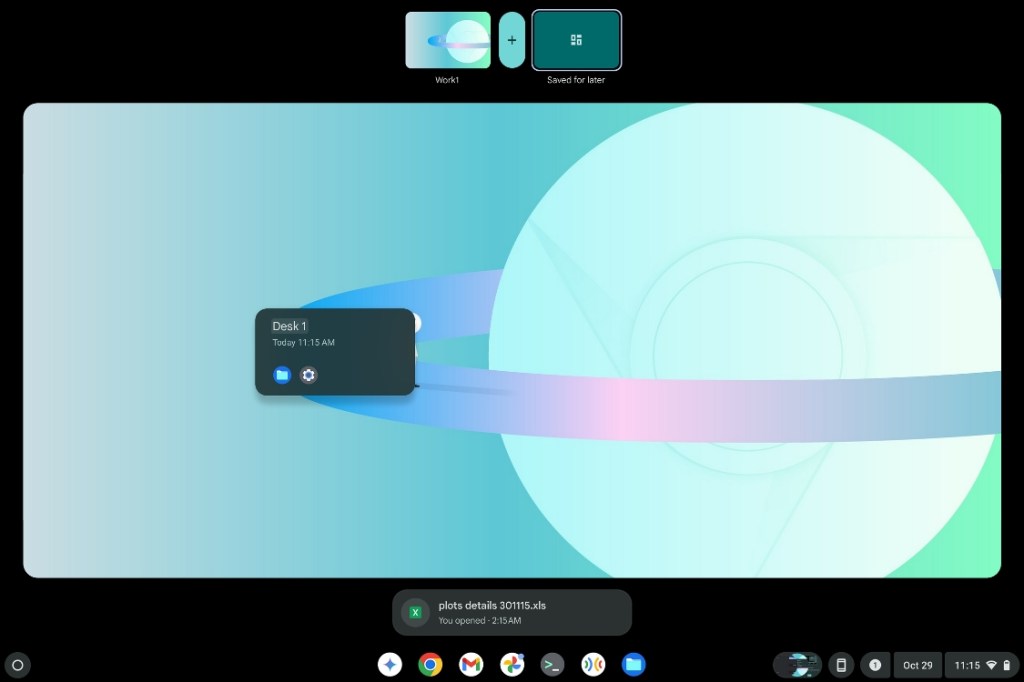
Task: Click the Settings gear in Desk 1 card
Action: pos(308,375)
